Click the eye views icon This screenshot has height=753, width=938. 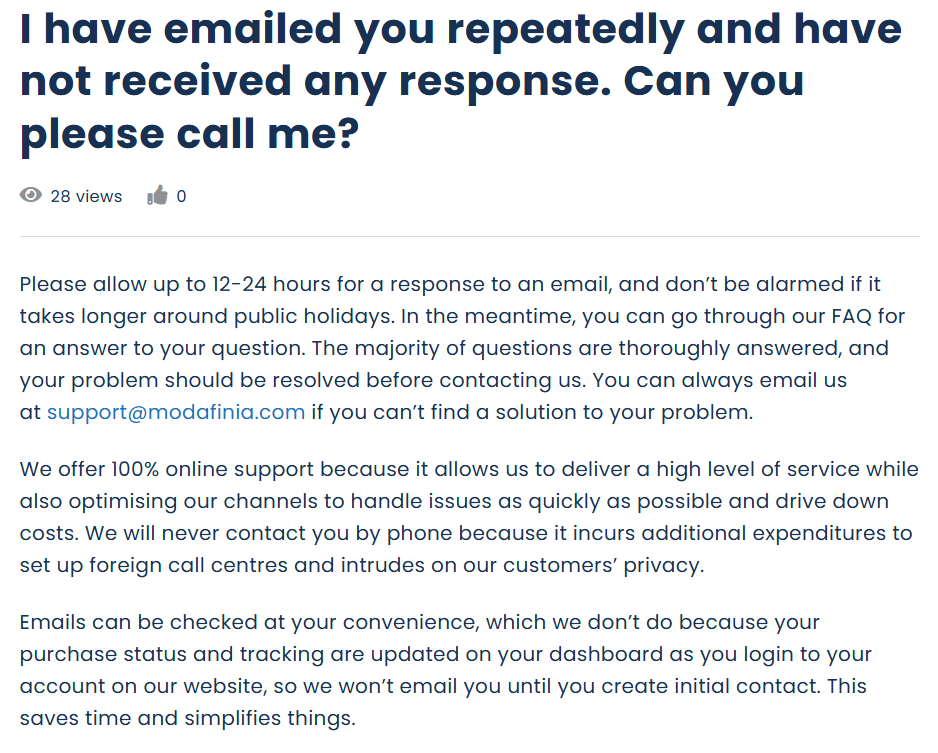pos(31,196)
